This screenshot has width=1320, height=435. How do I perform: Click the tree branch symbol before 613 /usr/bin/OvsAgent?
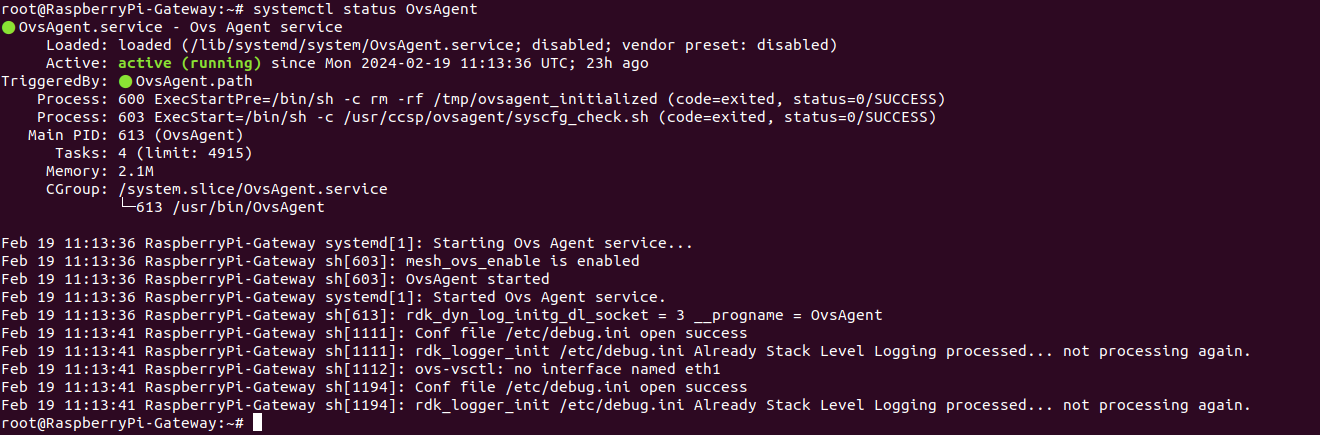pos(127,207)
